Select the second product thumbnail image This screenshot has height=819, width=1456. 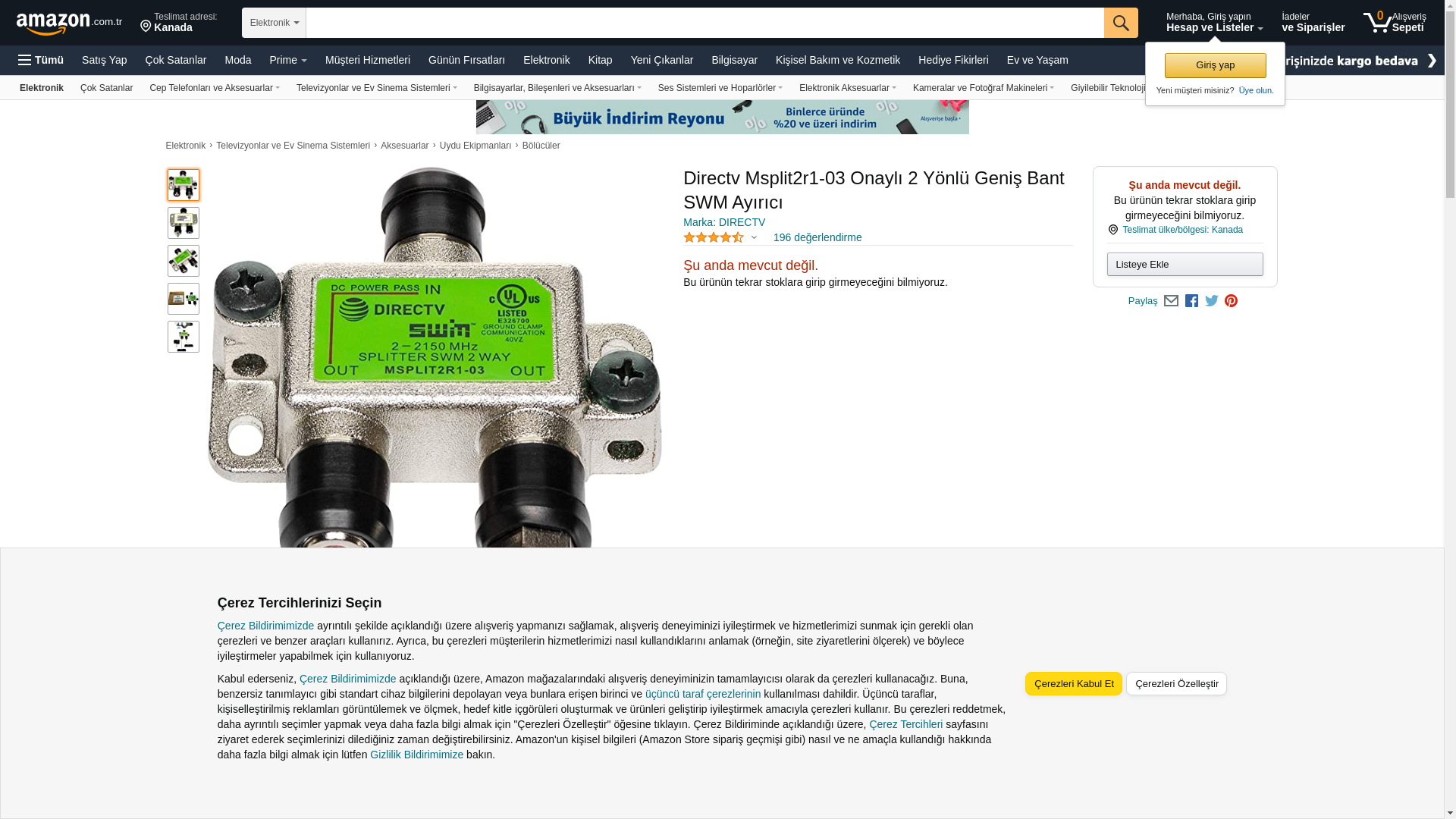pos(184,223)
